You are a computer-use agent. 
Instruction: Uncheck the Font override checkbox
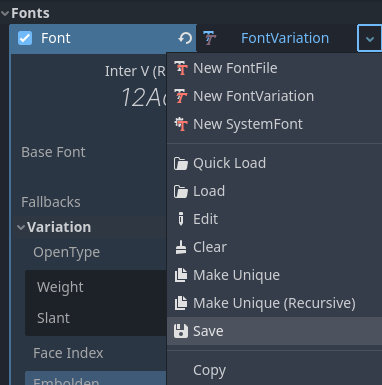point(25,38)
